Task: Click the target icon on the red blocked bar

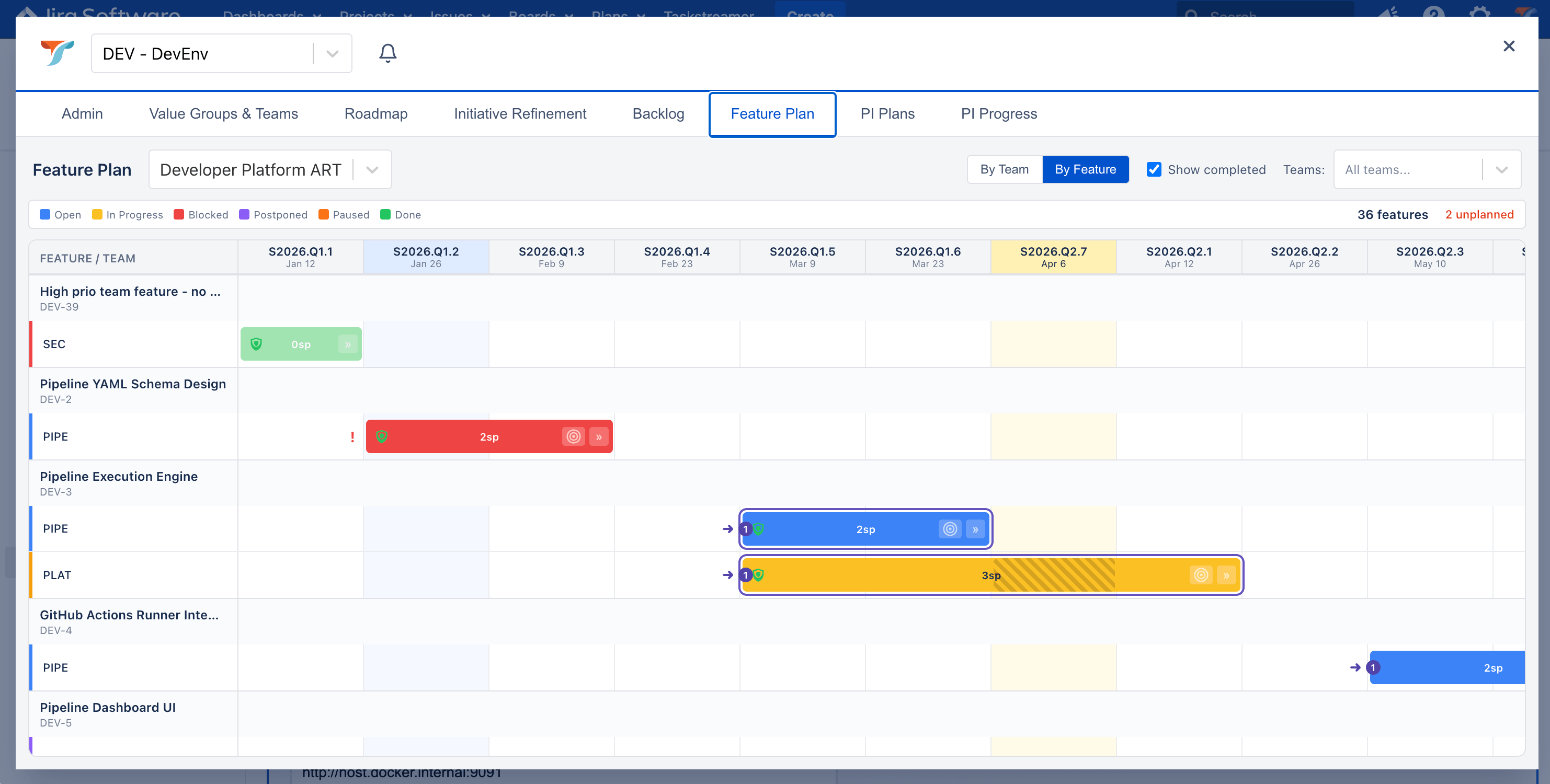Action: [x=574, y=436]
